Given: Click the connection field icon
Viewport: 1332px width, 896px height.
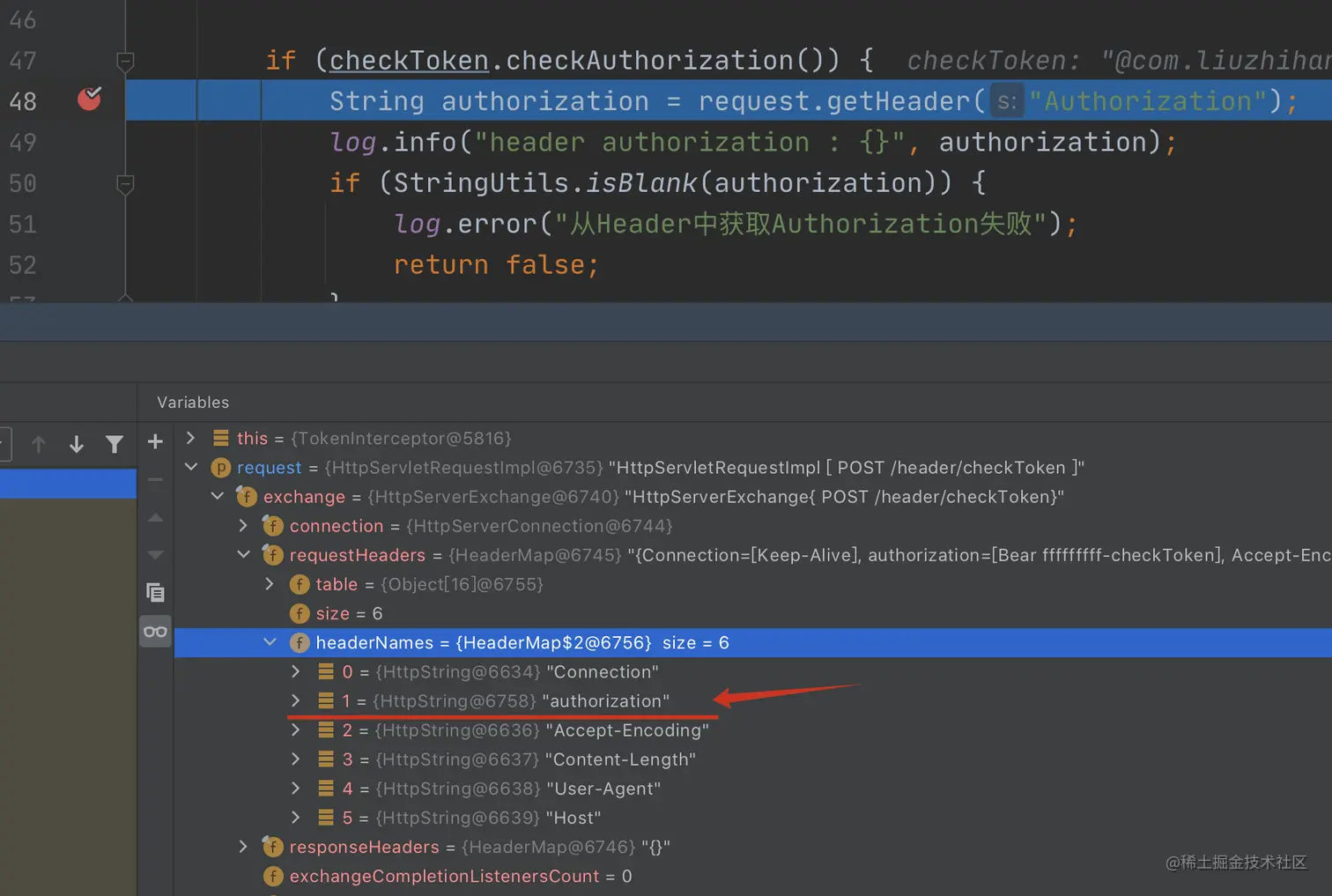Looking at the screenshot, I should coord(273,526).
